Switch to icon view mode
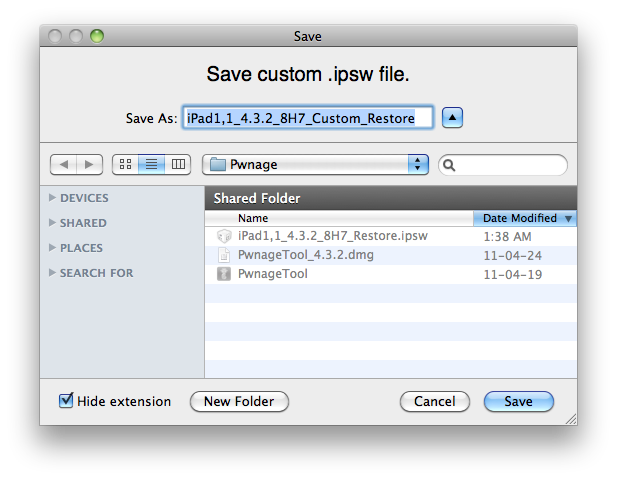Viewport: 617px width, 480px height. pyautogui.click(x=125, y=164)
